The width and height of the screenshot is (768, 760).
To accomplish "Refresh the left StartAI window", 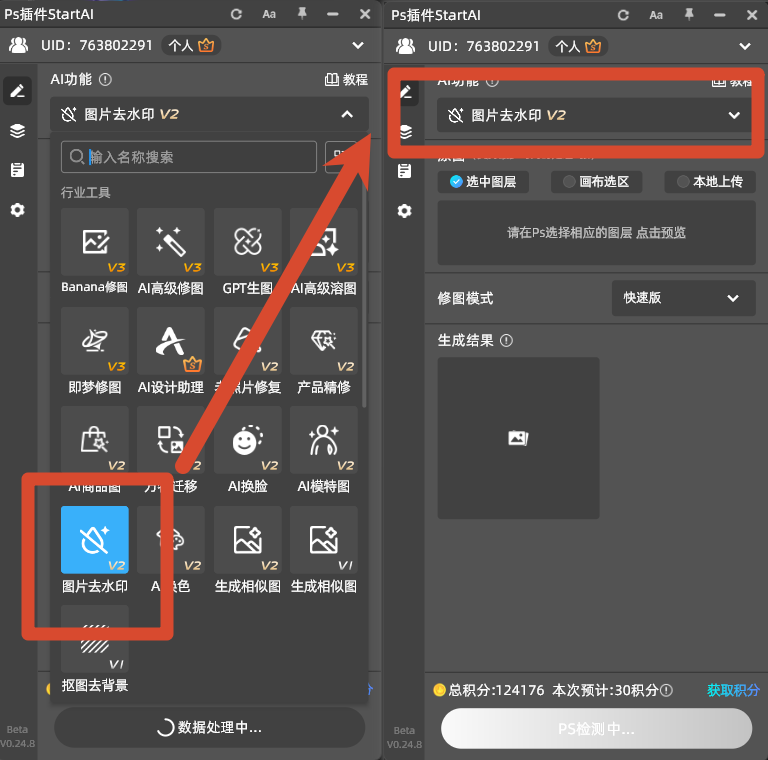I will coord(237,14).
